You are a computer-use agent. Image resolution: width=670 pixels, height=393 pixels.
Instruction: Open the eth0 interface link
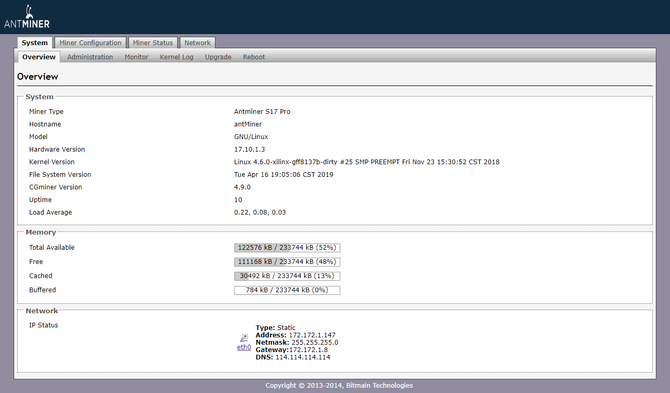point(244,347)
